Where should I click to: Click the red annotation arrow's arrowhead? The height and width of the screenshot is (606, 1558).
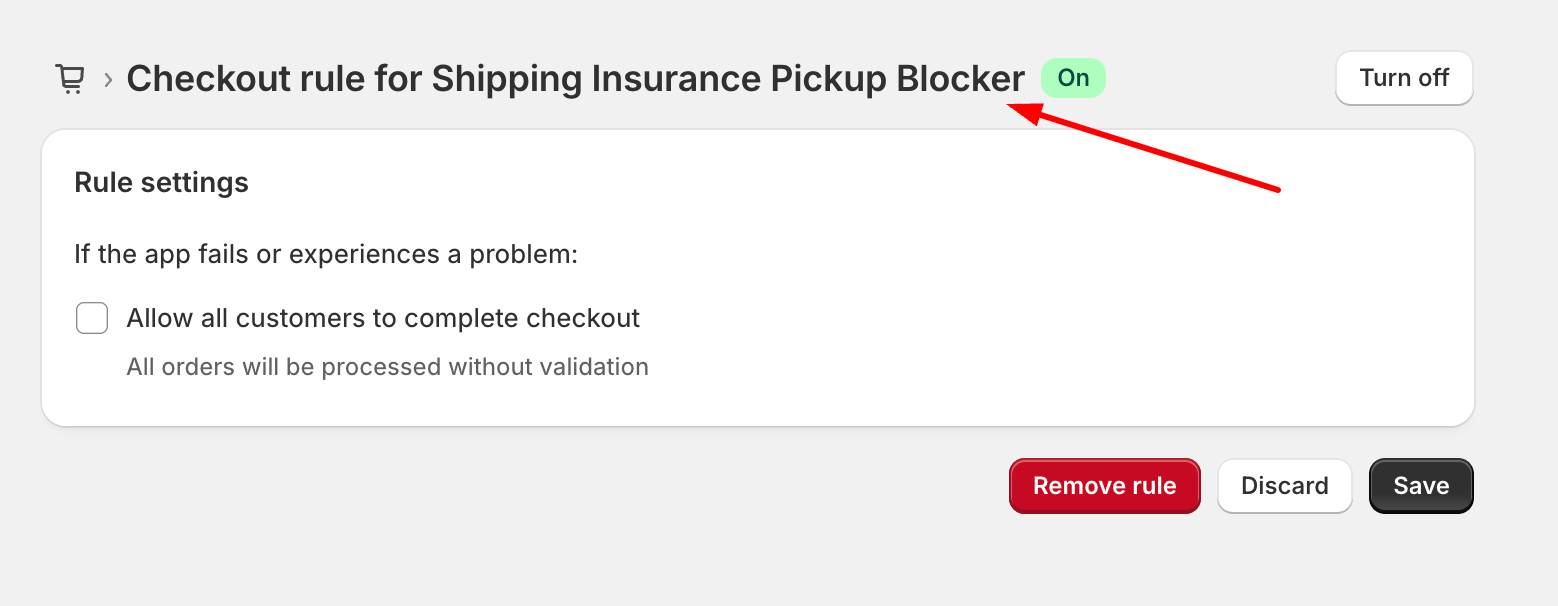1018,109
